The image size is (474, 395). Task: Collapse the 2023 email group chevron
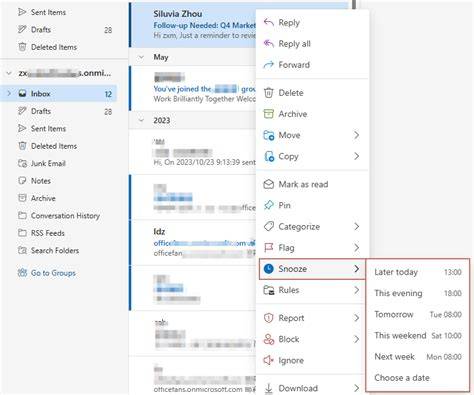[x=141, y=120]
